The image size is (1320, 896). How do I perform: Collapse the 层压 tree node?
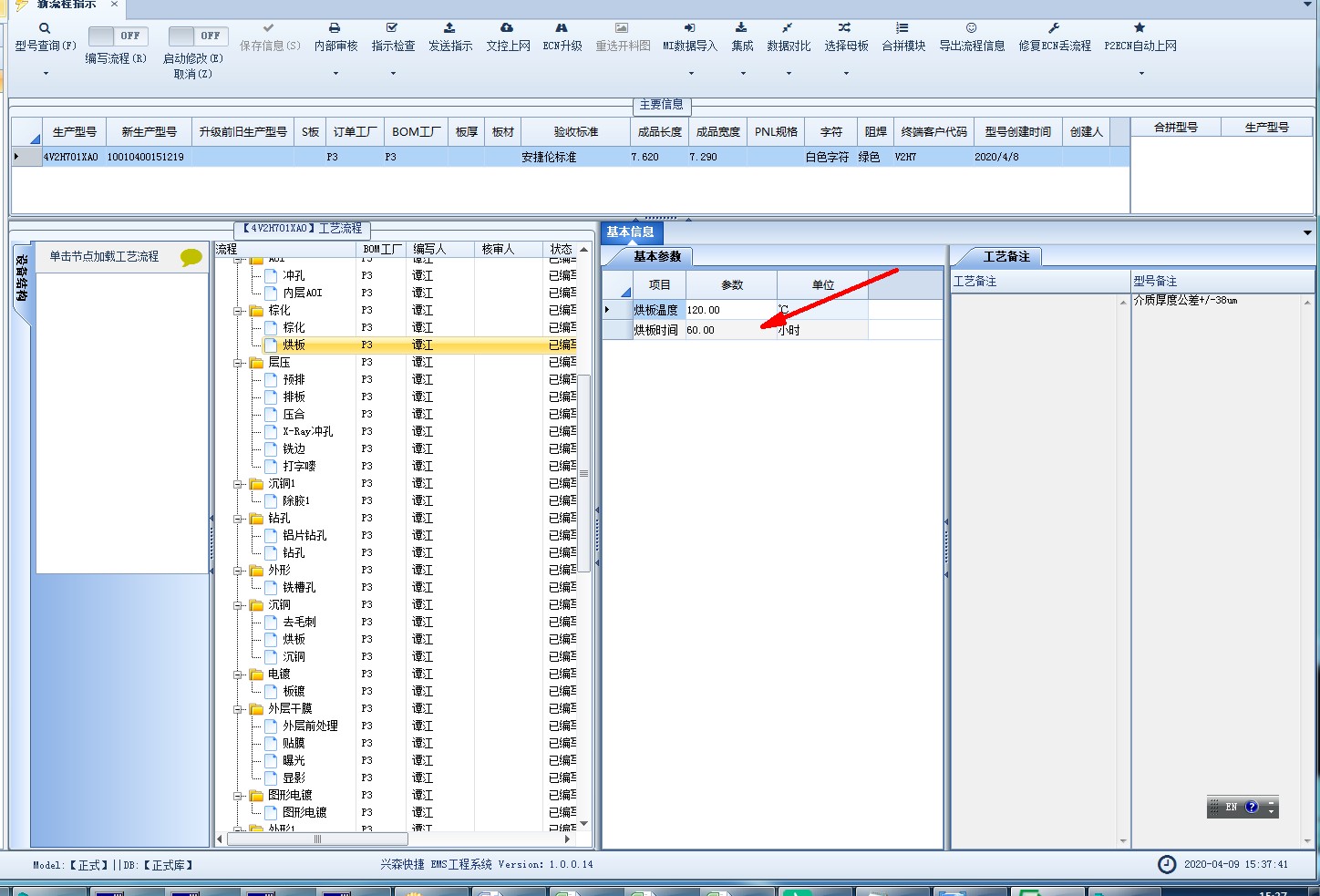pyautogui.click(x=238, y=363)
